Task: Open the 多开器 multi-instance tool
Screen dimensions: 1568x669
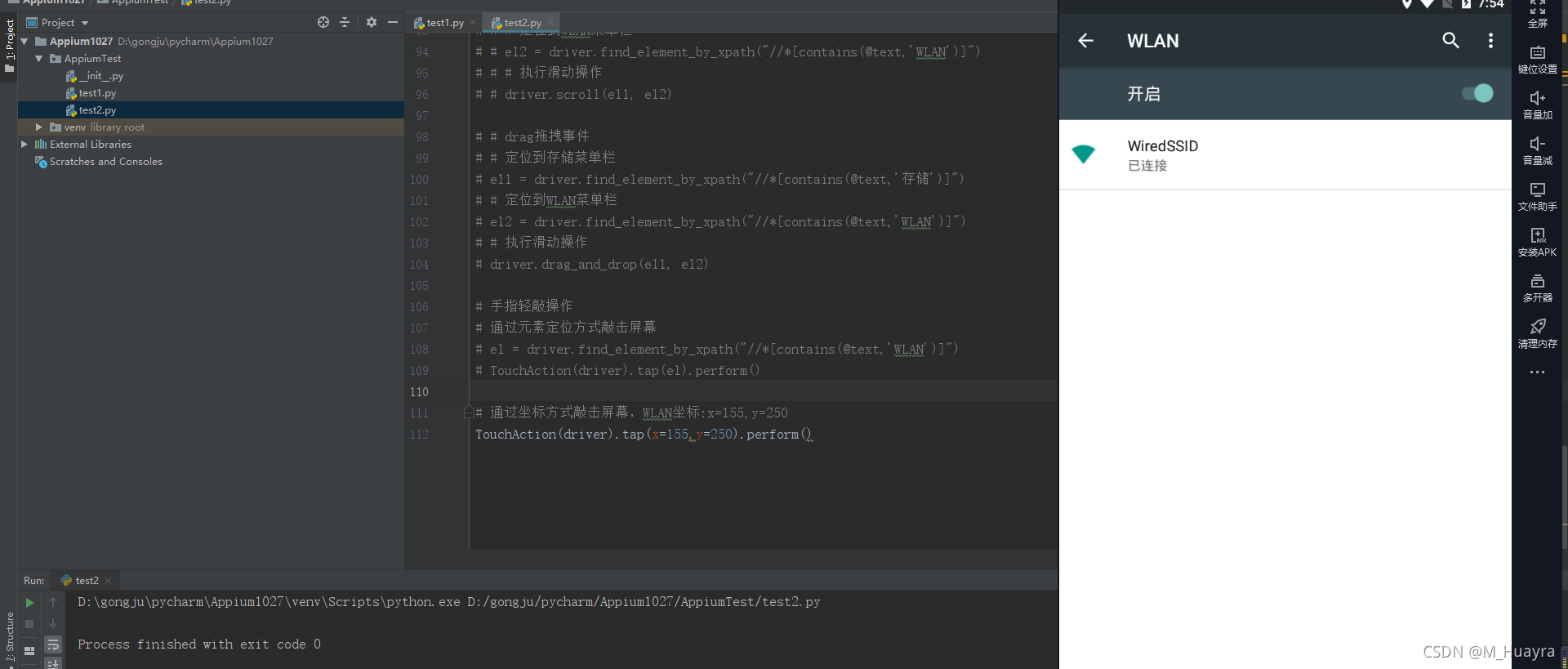Action: point(1538,288)
